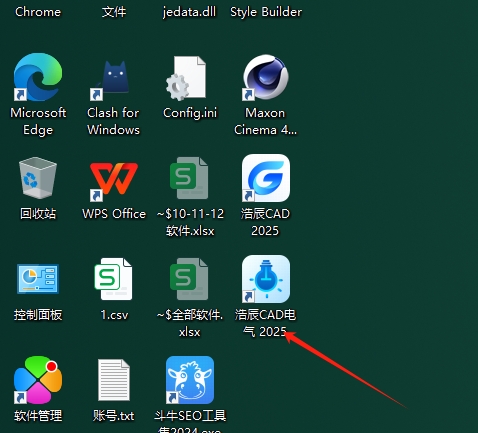Click the "Maxon Cinema 4..." text label
The height and width of the screenshot is (433, 478).
[x=265, y=121]
